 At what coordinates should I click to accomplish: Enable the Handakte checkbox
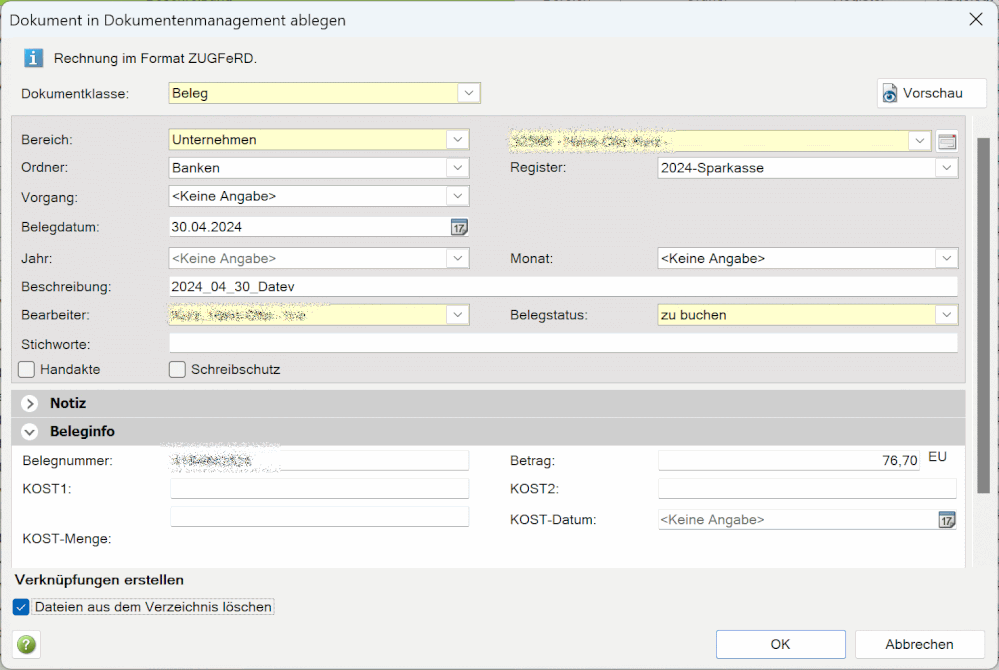click(x=27, y=370)
